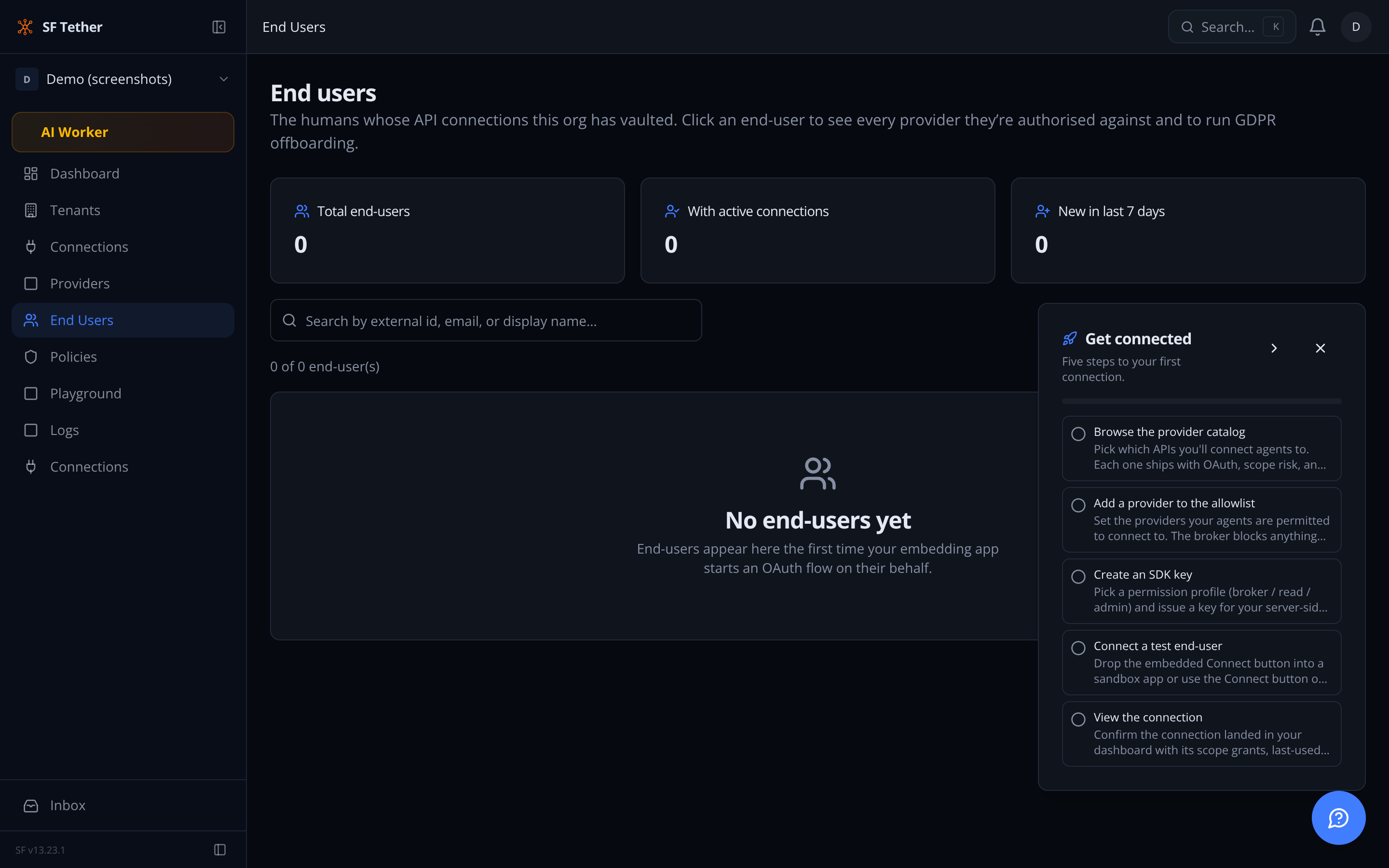Screen dimensions: 1389x868
Task: Open the Playground section
Action: coord(123,394)
